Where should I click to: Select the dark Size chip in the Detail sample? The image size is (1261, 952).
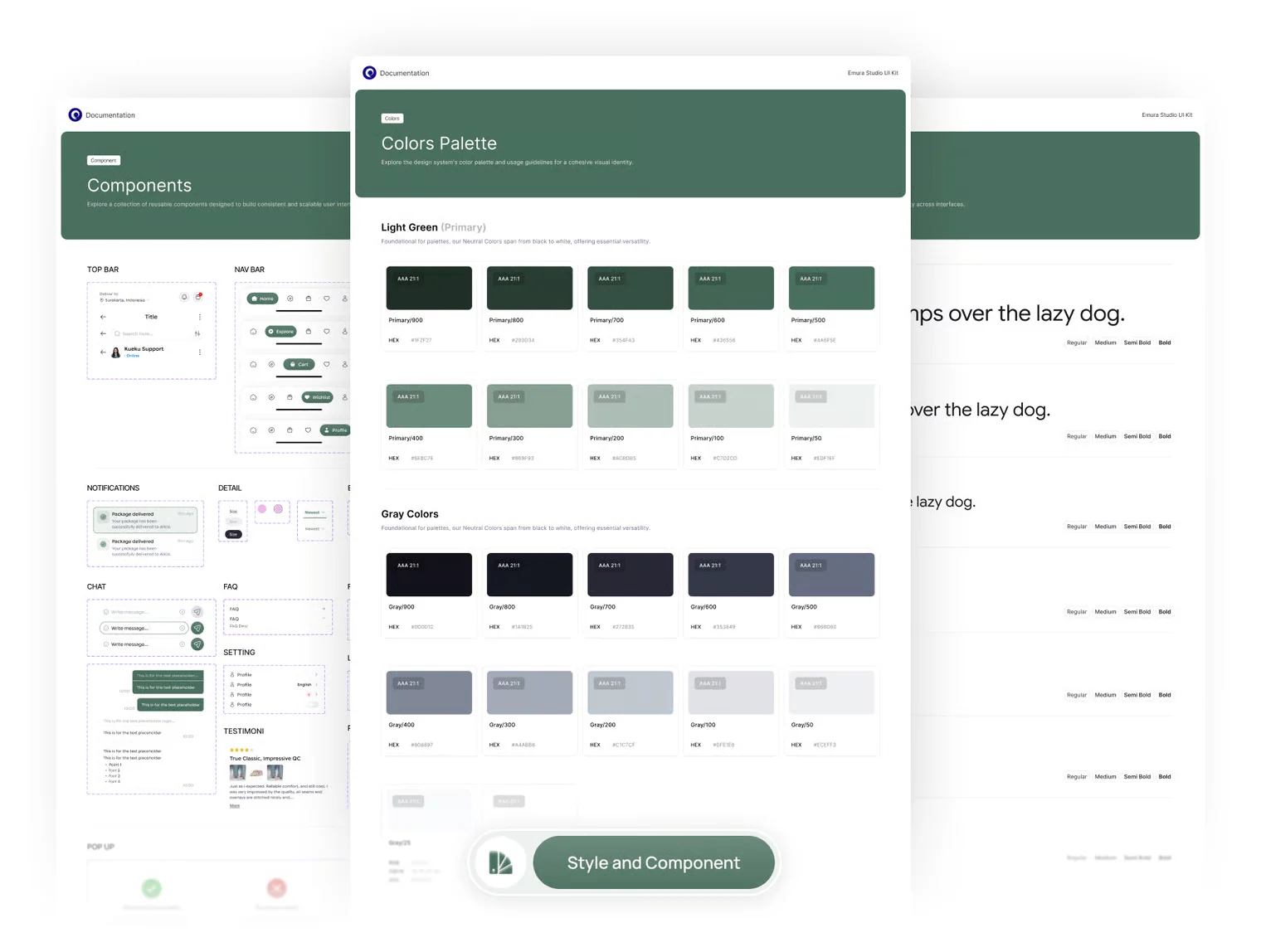(234, 534)
